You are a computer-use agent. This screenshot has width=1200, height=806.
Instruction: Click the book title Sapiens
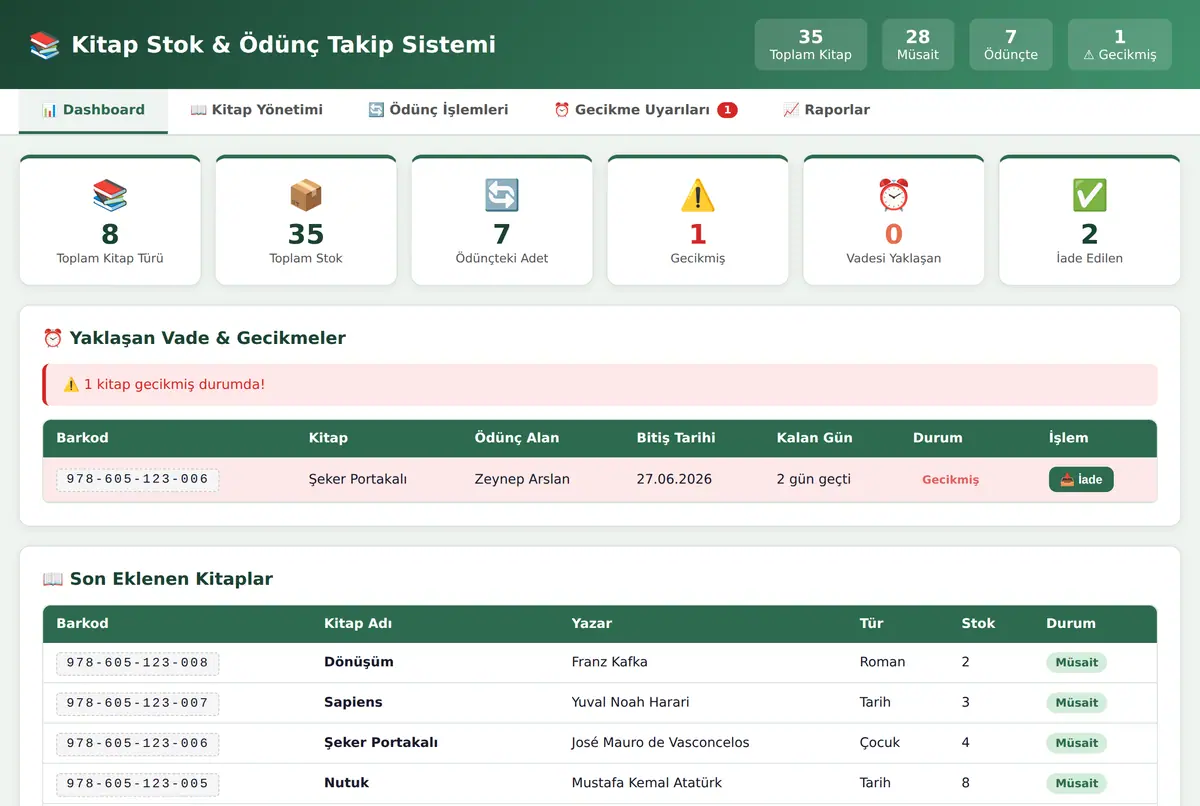click(x=353, y=702)
